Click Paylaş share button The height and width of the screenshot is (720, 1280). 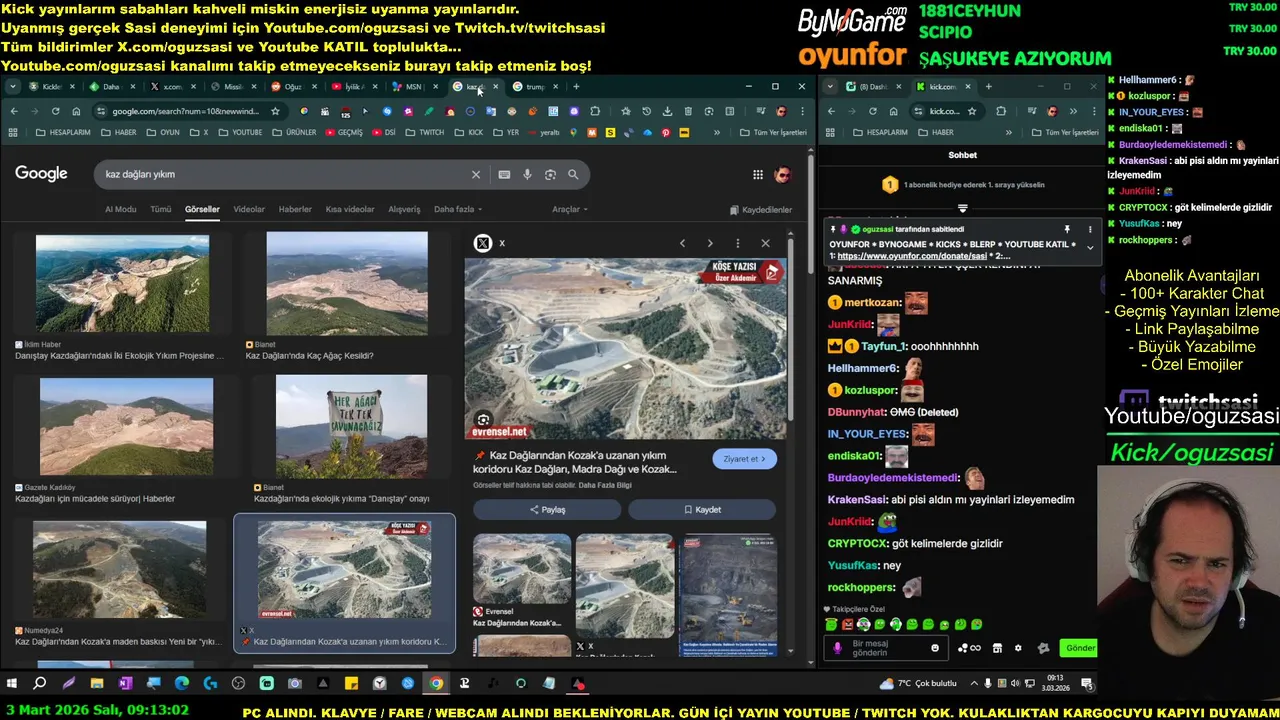point(547,509)
